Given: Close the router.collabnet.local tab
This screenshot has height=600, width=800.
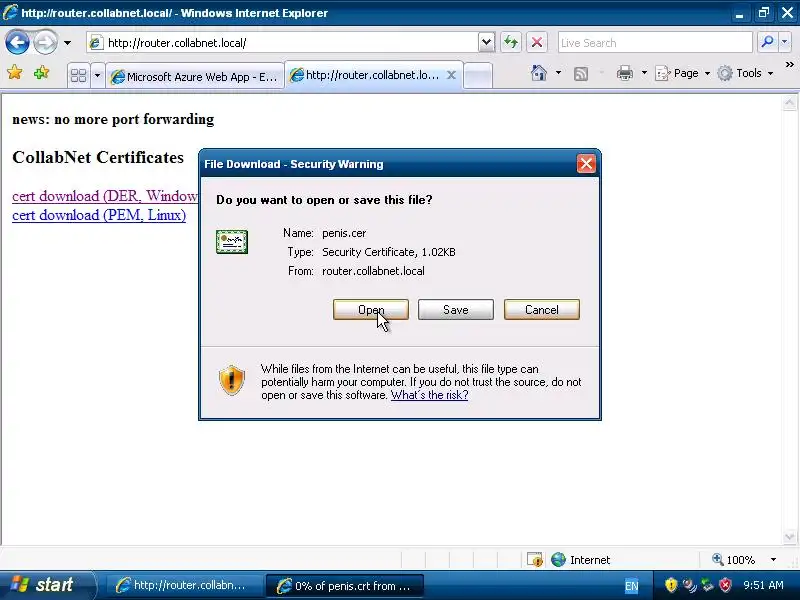Looking at the screenshot, I should [x=452, y=75].
